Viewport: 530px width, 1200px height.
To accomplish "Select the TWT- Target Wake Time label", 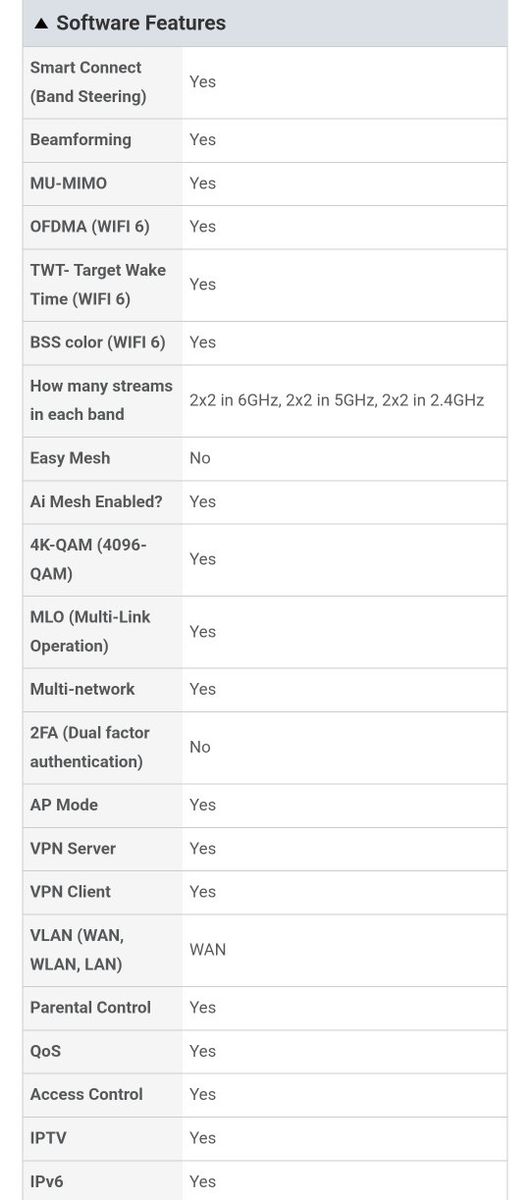I will (x=98, y=285).
